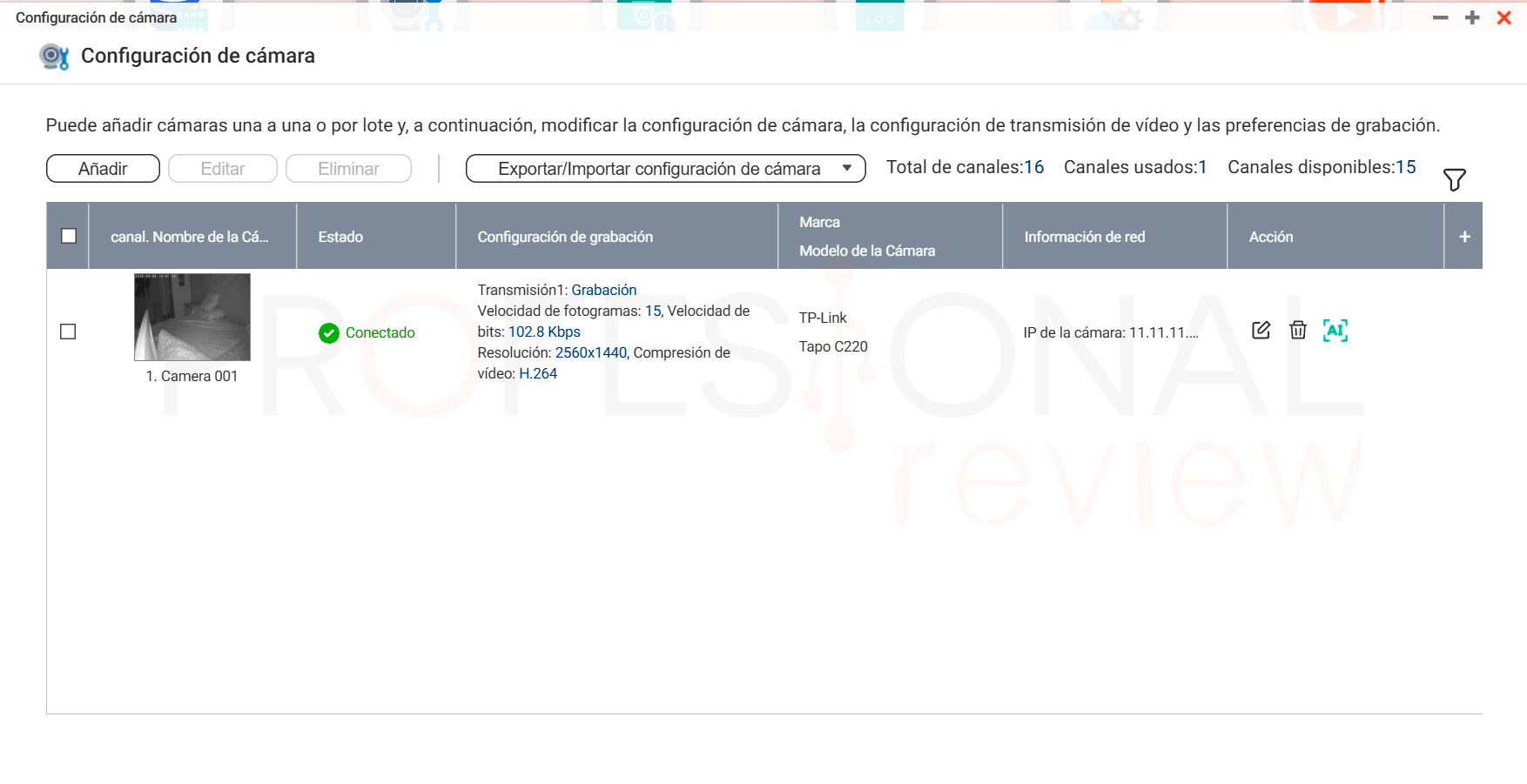Open the filter funnel icon

(1455, 180)
